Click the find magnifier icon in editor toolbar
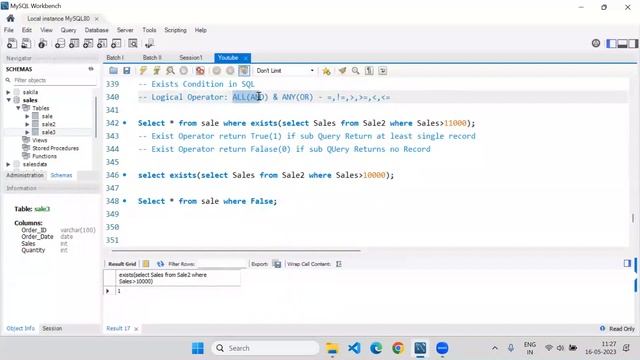Viewport: 640px width, 360px height. pyautogui.click(x=356, y=71)
